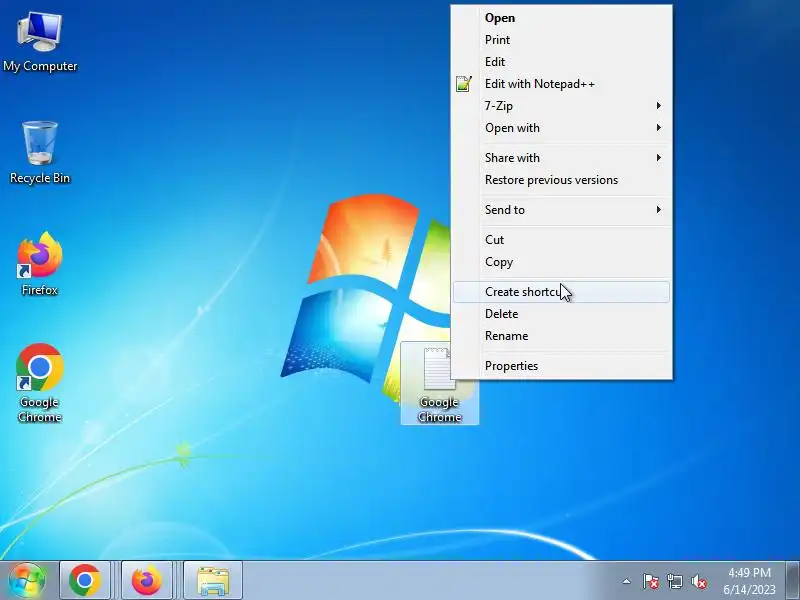Image resolution: width=800 pixels, height=600 pixels.
Task: Launch Chrome from the taskbar
Action: (x=85, y=581)
